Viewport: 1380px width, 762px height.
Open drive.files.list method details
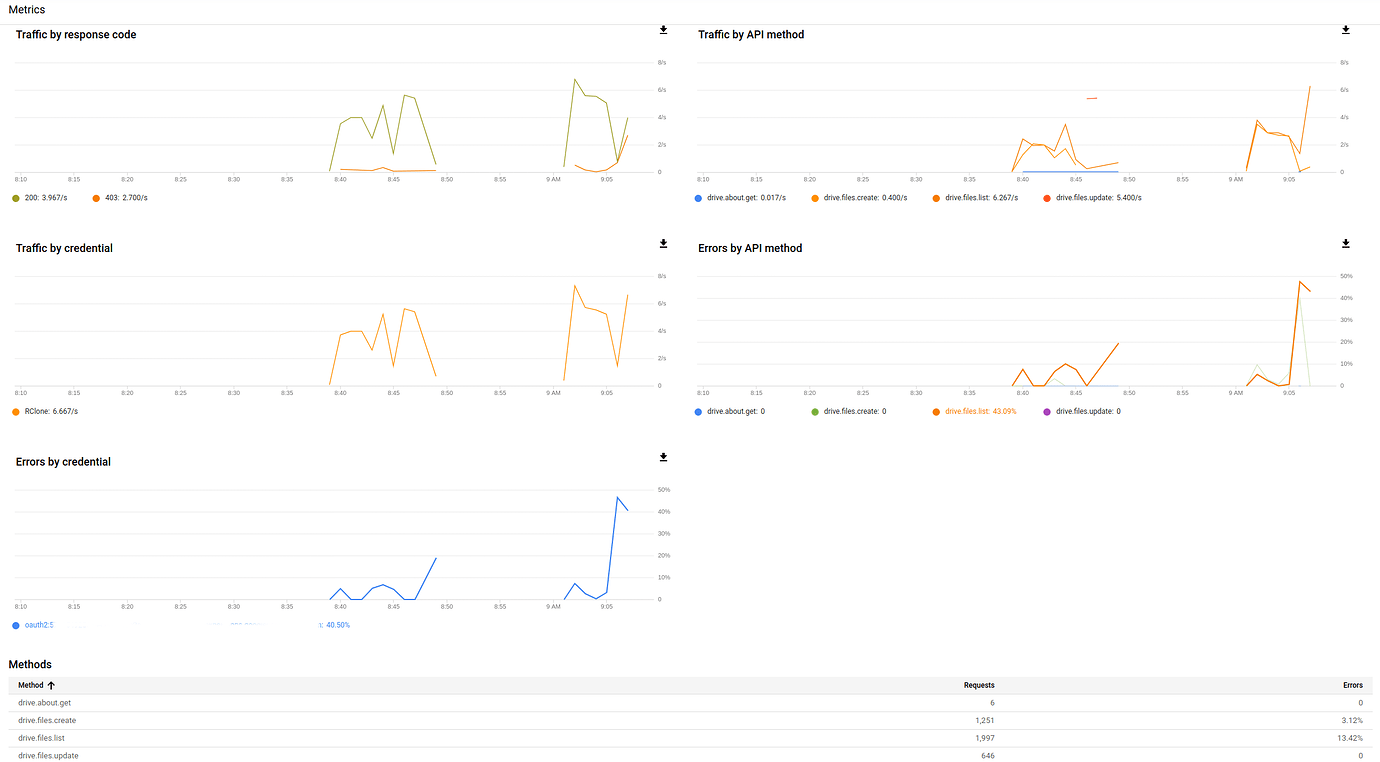(x=41, y=738)
